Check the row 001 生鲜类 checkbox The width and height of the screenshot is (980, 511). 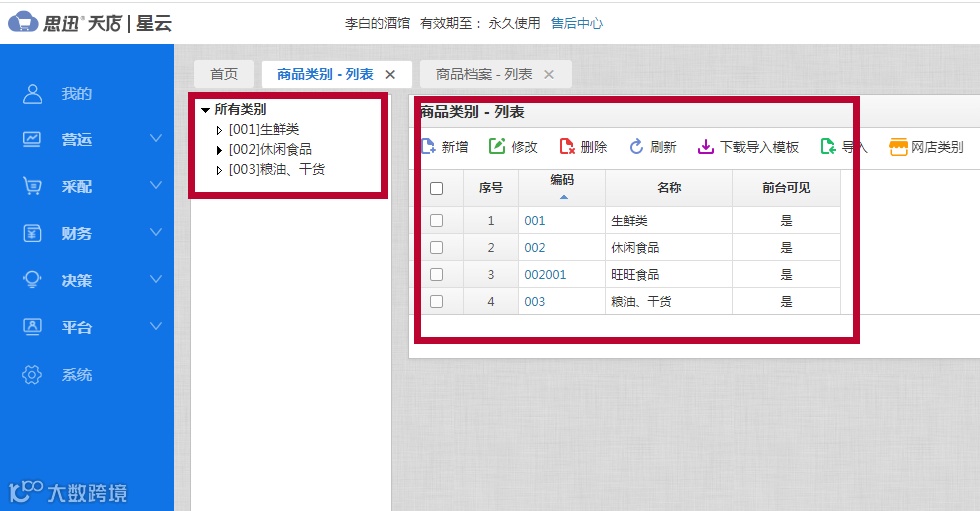tap(437, 221)
